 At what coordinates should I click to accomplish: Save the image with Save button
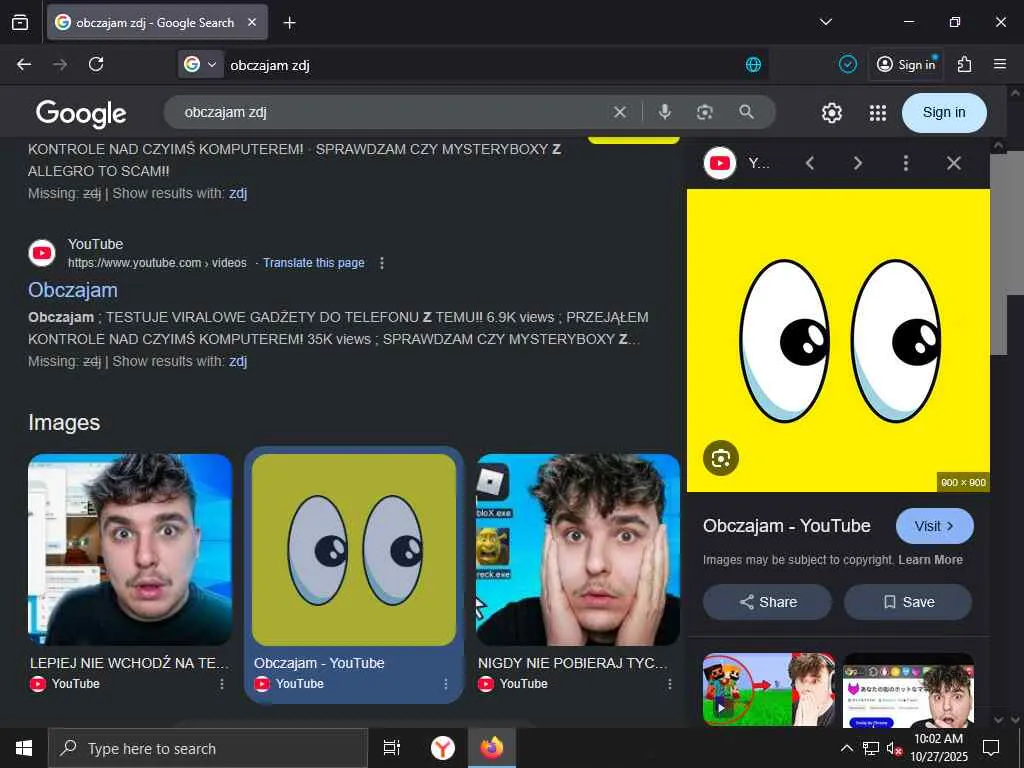click(908, 601)
